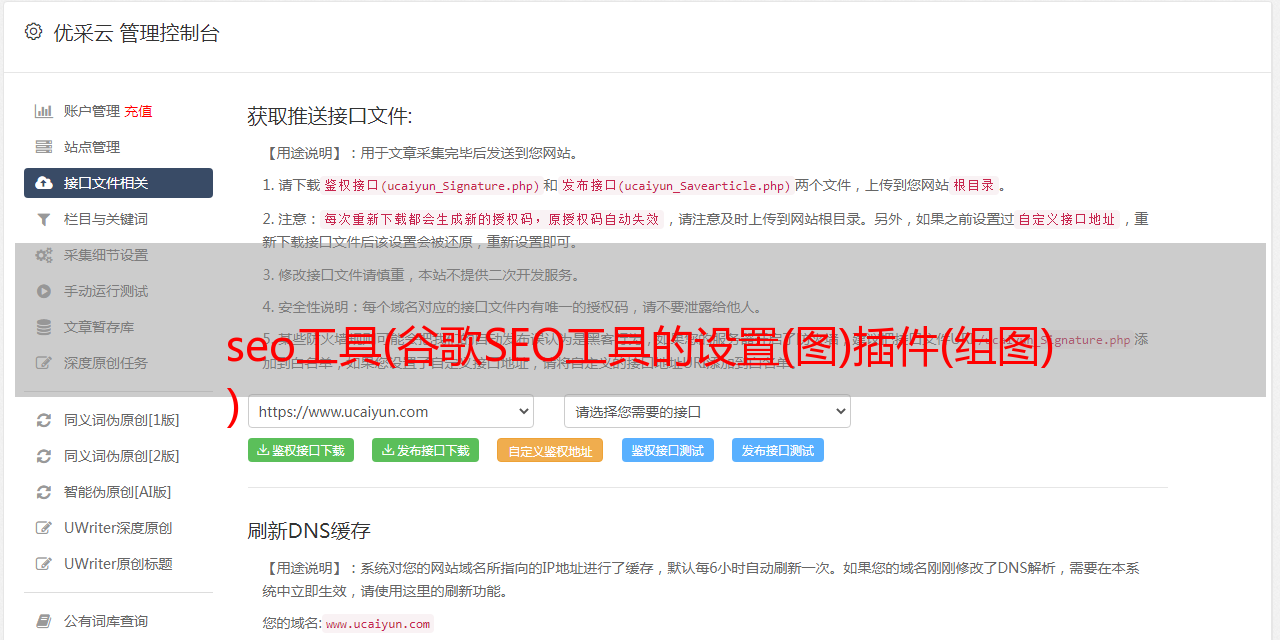Click the www.ucaiyun.com domain text
1280x640 pixels.
point(378,624)
